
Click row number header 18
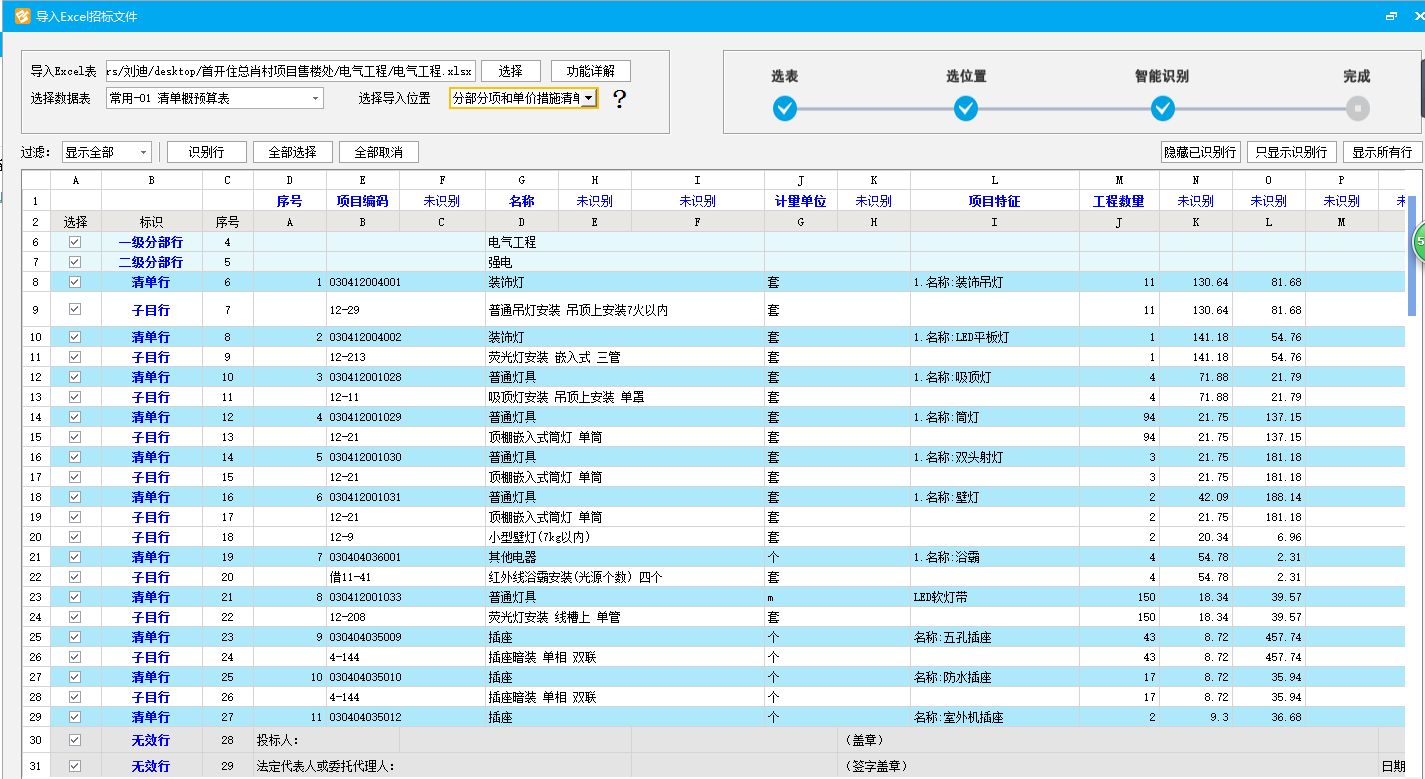(x=35, y=497)
